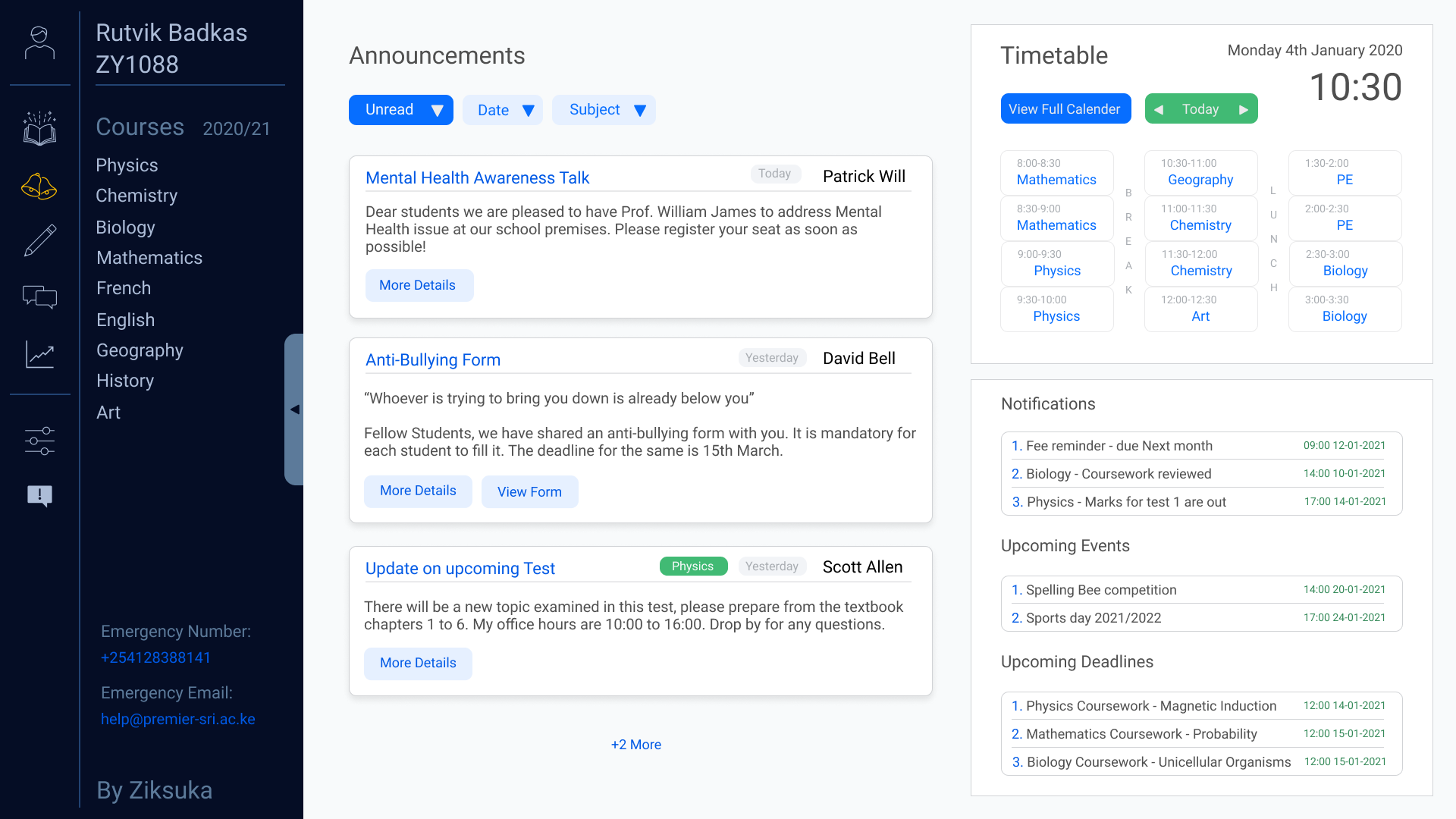Click the report feedback exclamation icon
Screen dimensions: 1456x819
pos(39,496)
